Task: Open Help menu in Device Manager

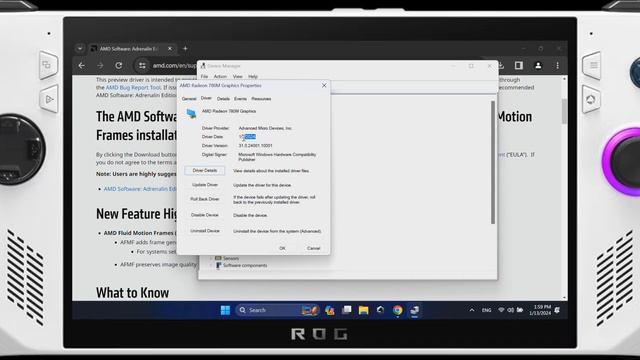Action: coord(253,76)
